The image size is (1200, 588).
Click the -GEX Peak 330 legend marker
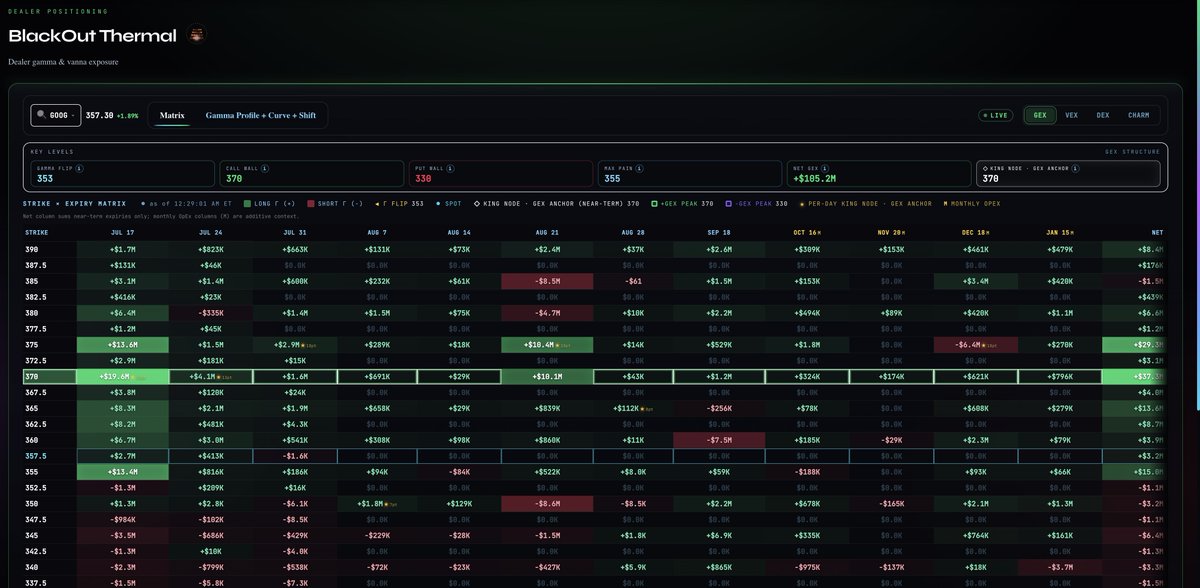click(x=730, y=203)
